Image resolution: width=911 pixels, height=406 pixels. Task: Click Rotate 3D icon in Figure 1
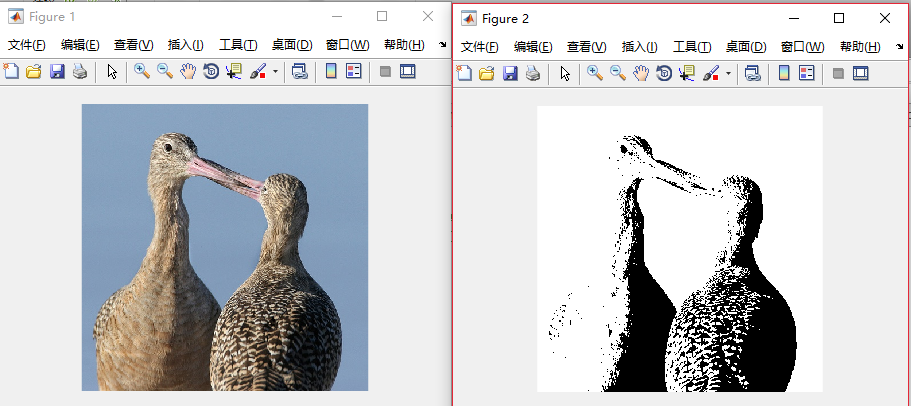[x=211, y=71]
